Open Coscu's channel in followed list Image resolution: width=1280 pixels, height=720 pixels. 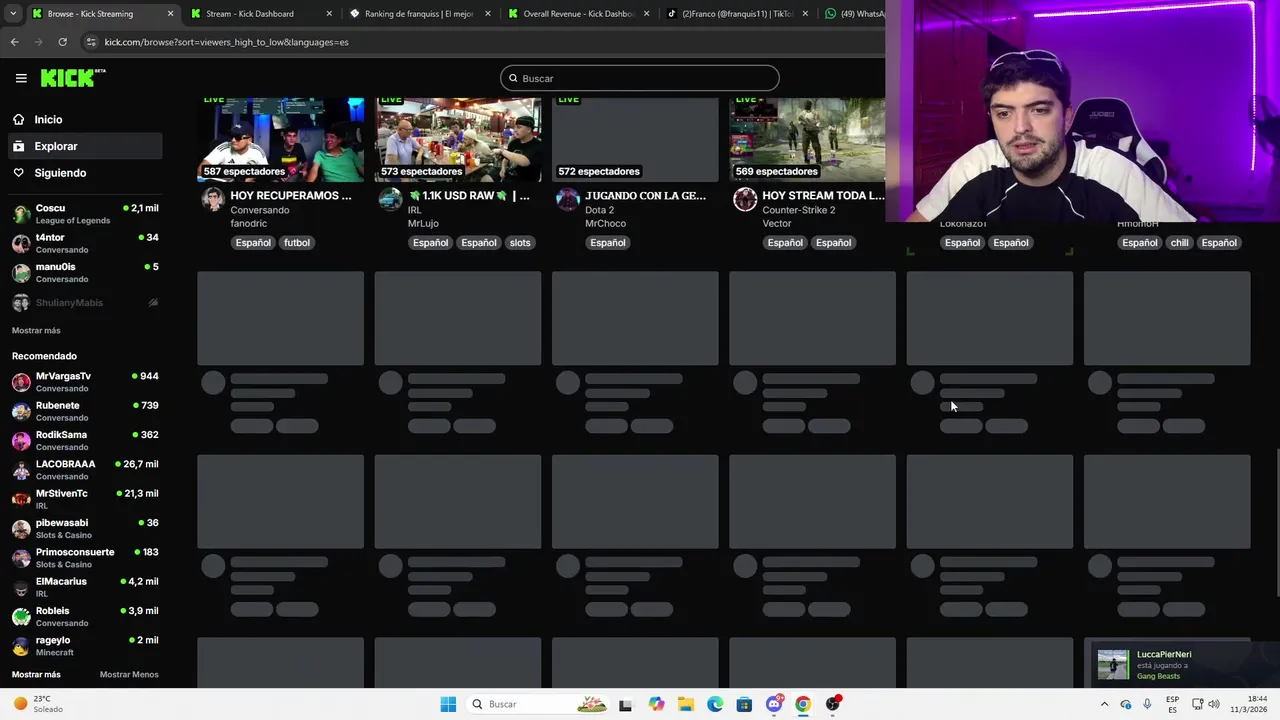(85, 214)
